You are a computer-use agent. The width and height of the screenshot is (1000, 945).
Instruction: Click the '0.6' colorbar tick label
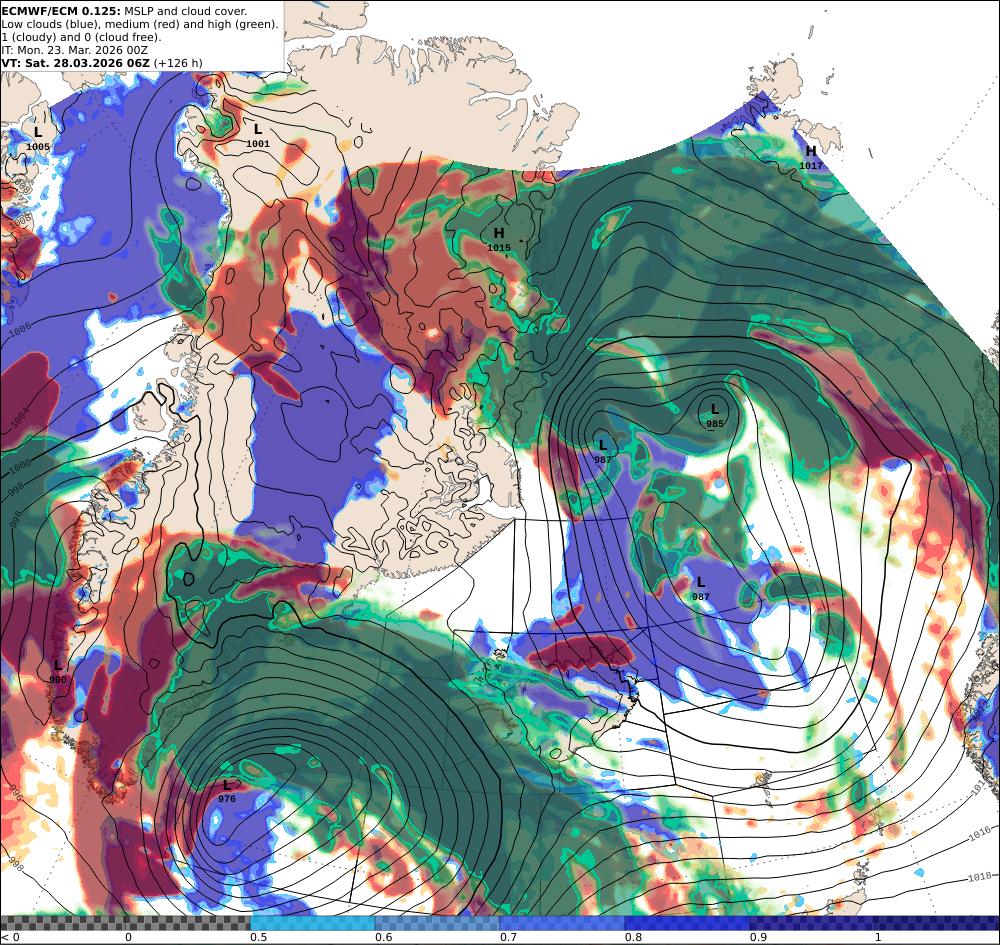tap(384, 937)
